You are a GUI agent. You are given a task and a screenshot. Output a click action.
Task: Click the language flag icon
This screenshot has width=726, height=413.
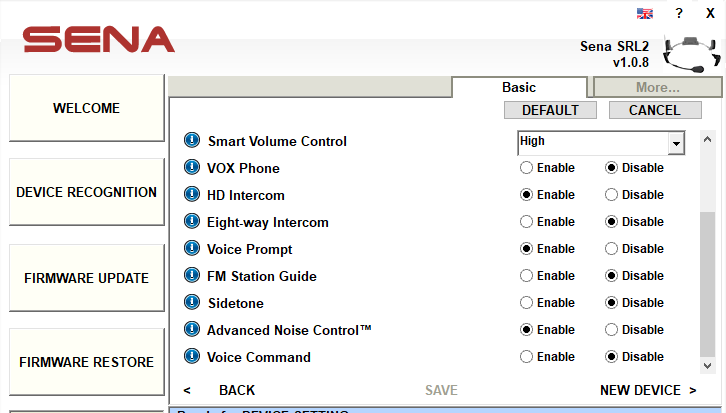[x=645, y=13]
